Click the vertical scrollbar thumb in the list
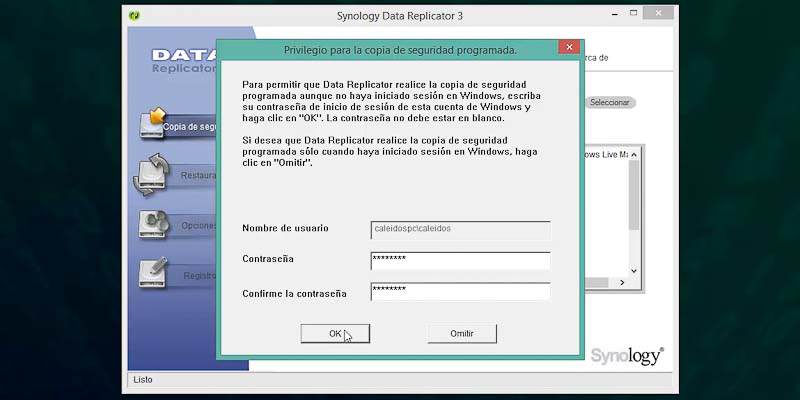 pyautogui.click(x=634, y=195)
